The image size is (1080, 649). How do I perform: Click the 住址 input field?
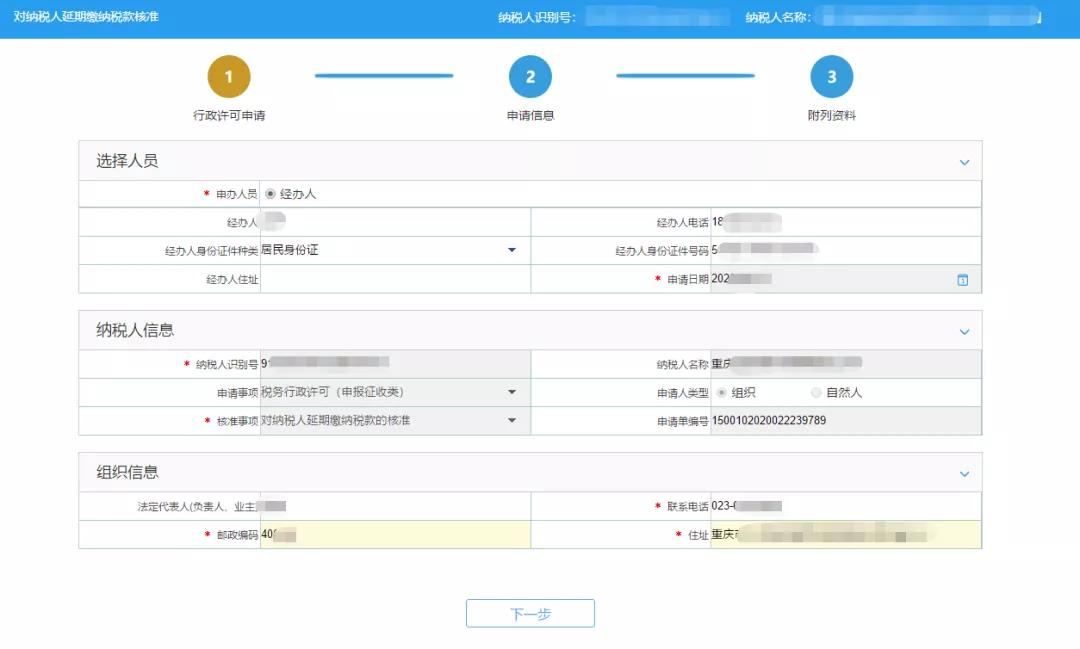point(845,535)
